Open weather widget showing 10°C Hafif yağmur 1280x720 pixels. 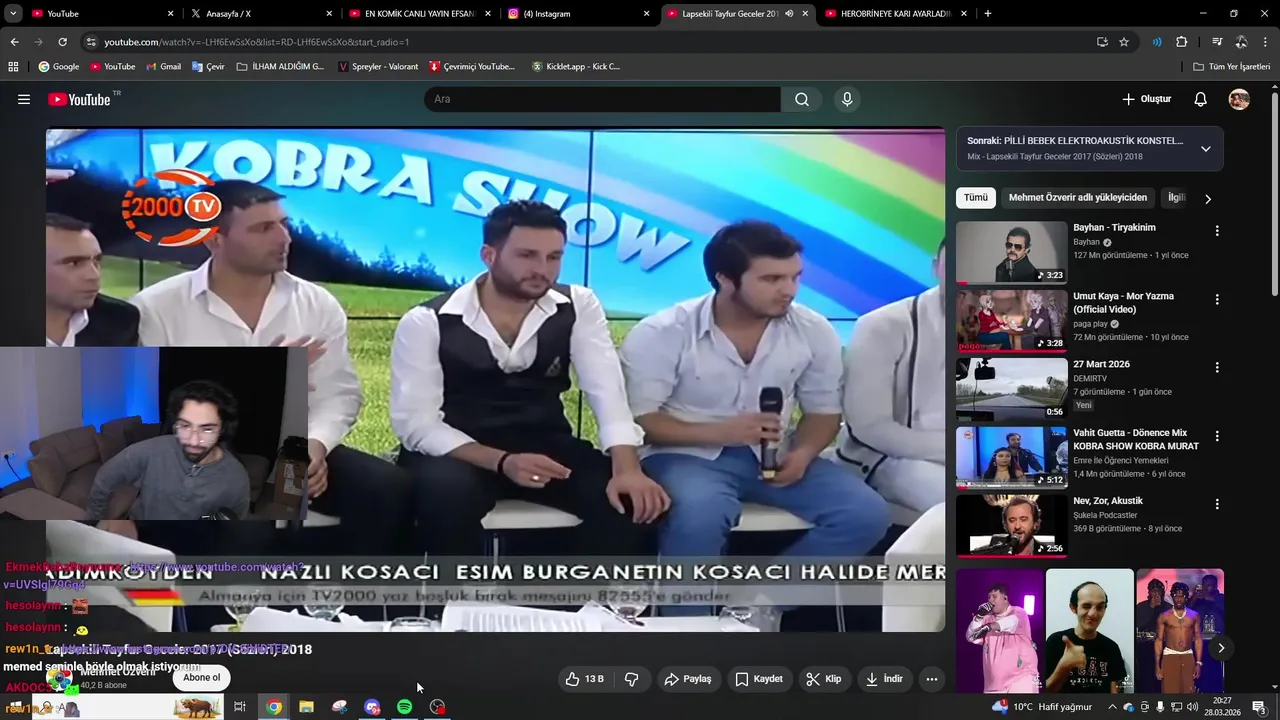pyautogui.click(x=1041, y=707)
